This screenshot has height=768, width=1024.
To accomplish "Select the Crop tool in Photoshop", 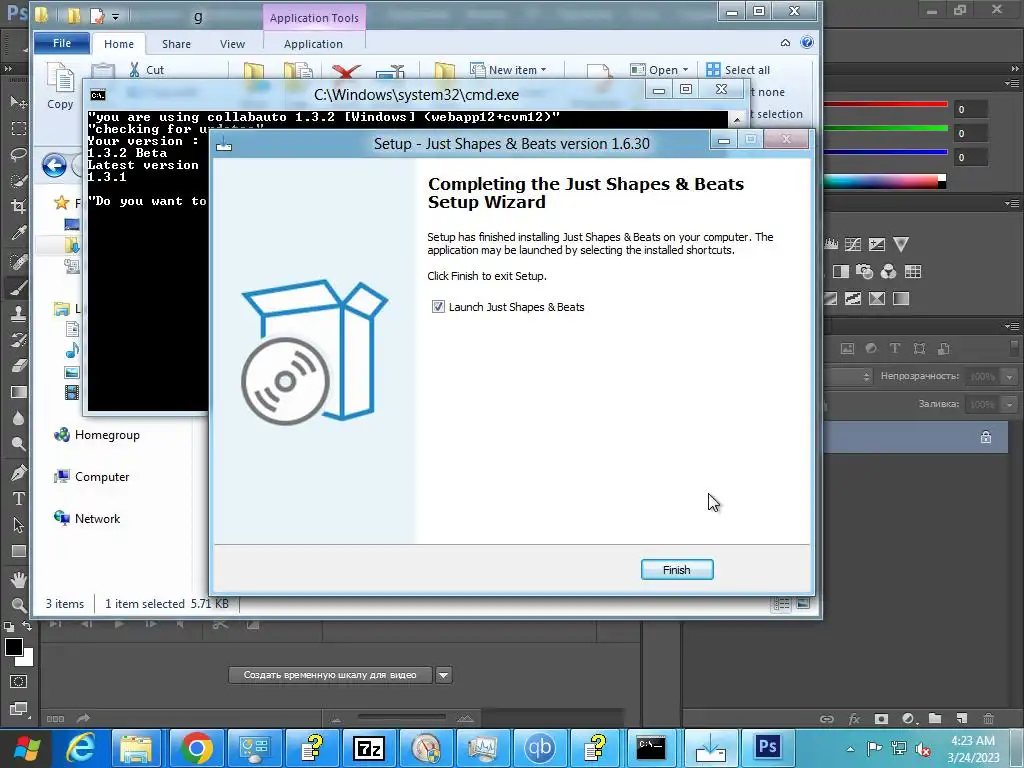I will (18, 206).
